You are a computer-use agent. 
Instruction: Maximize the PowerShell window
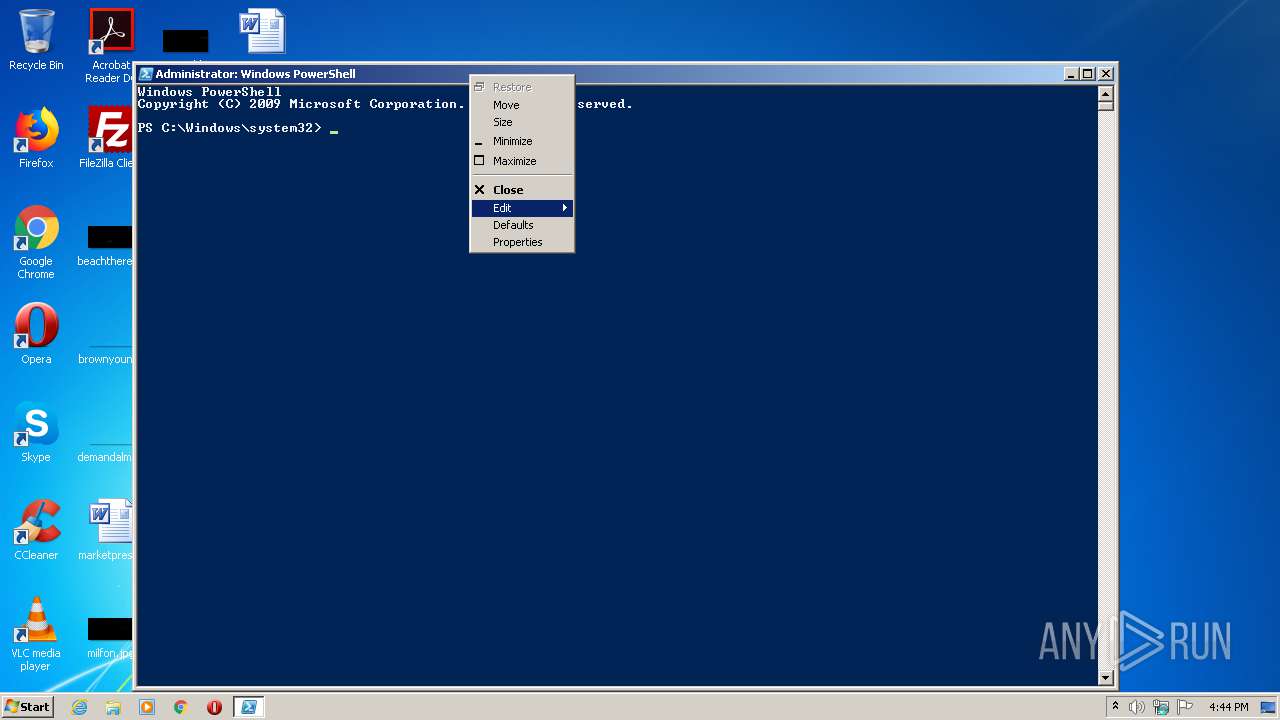[1088, 74]
